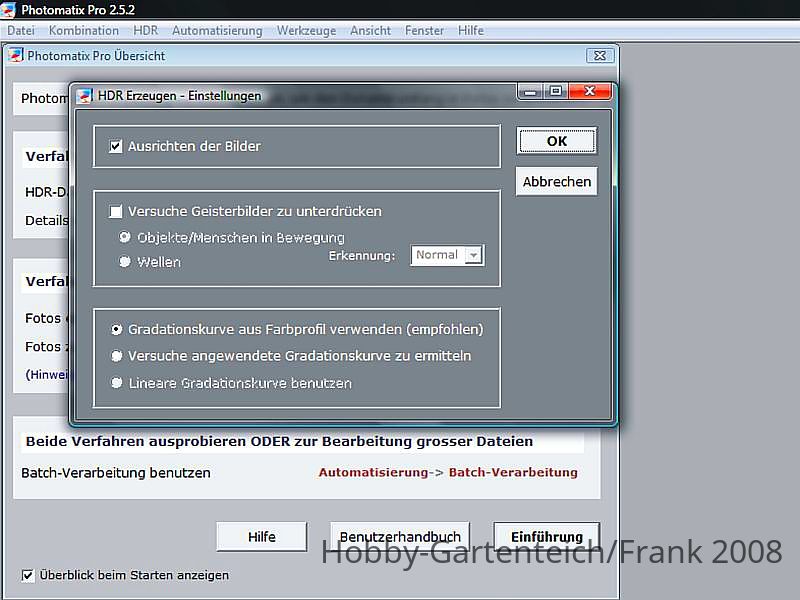Click the HDR Erzeugen dialog title icon
The height and width of the screenshot is (600, 800).
click(84, 95)
